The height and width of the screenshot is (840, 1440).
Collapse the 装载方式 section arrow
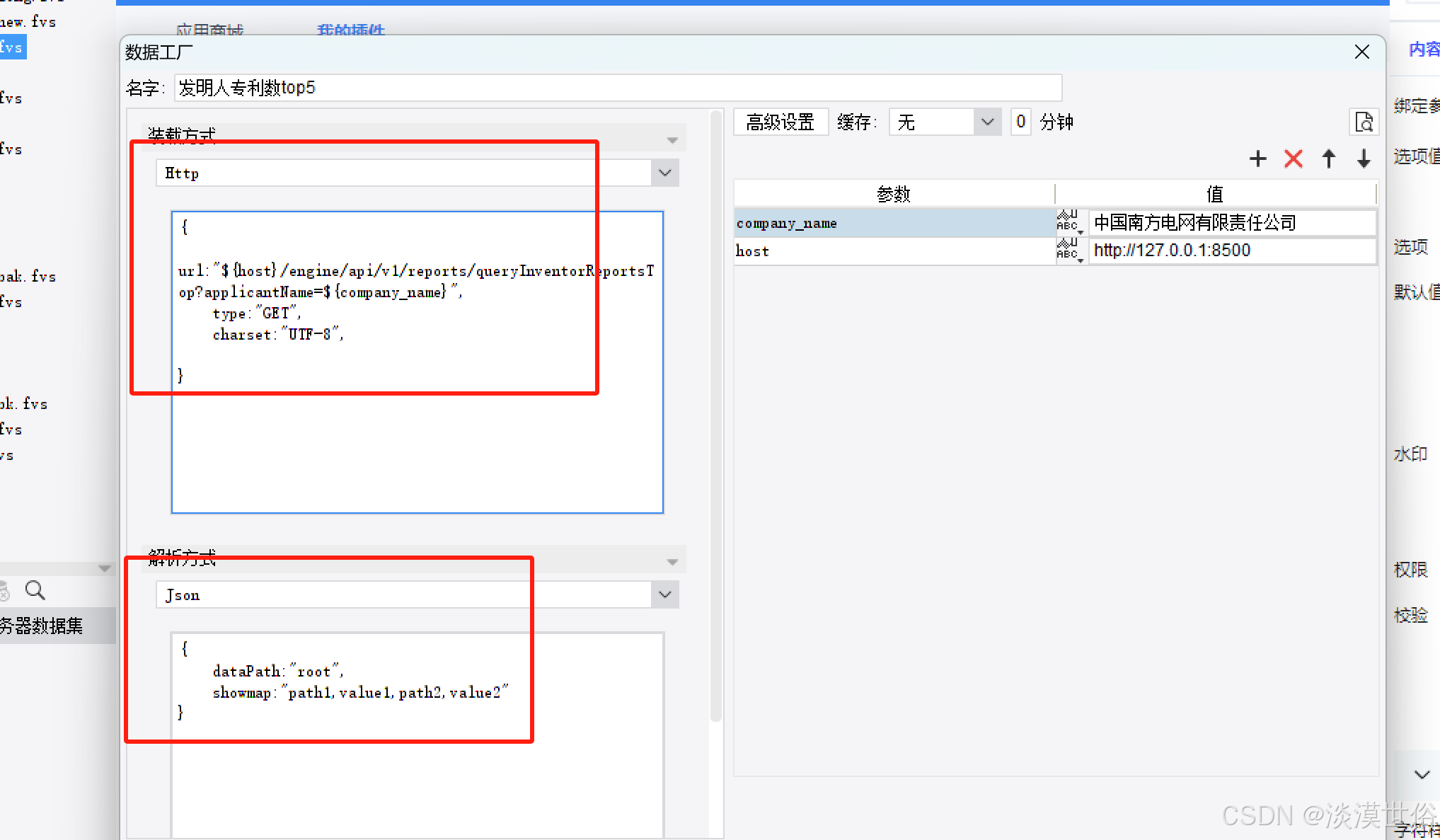point(672,140)
